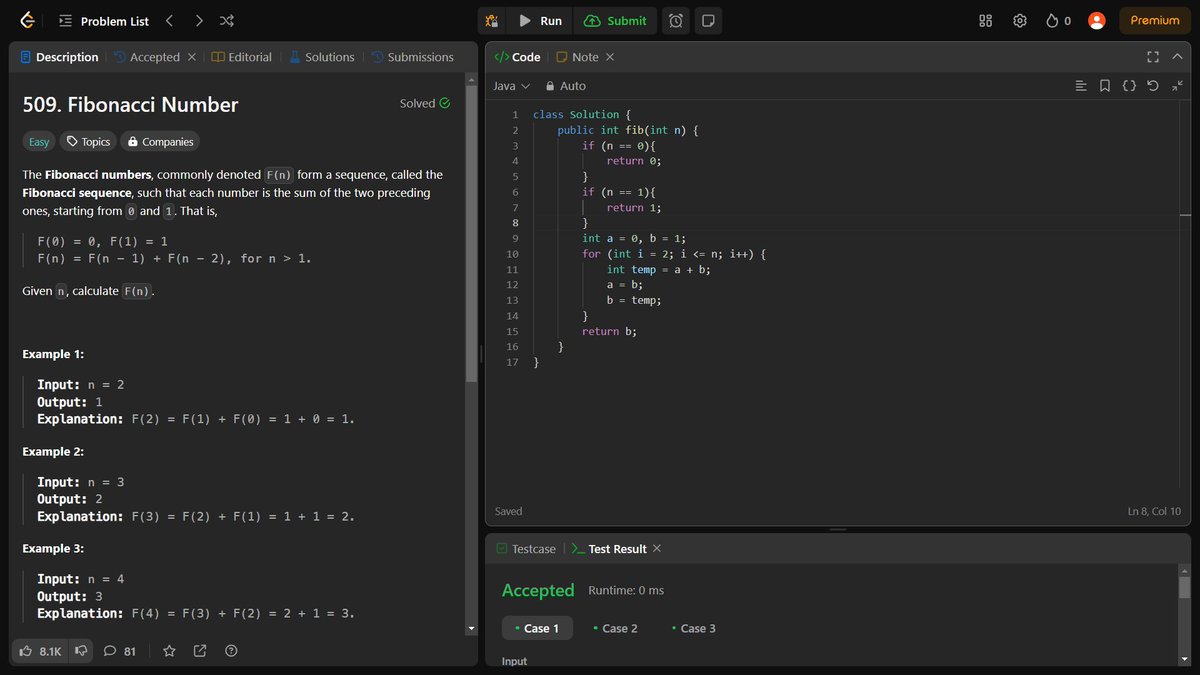Add problem to favorites star icon

pyautogui.click(x=169, y=651)
